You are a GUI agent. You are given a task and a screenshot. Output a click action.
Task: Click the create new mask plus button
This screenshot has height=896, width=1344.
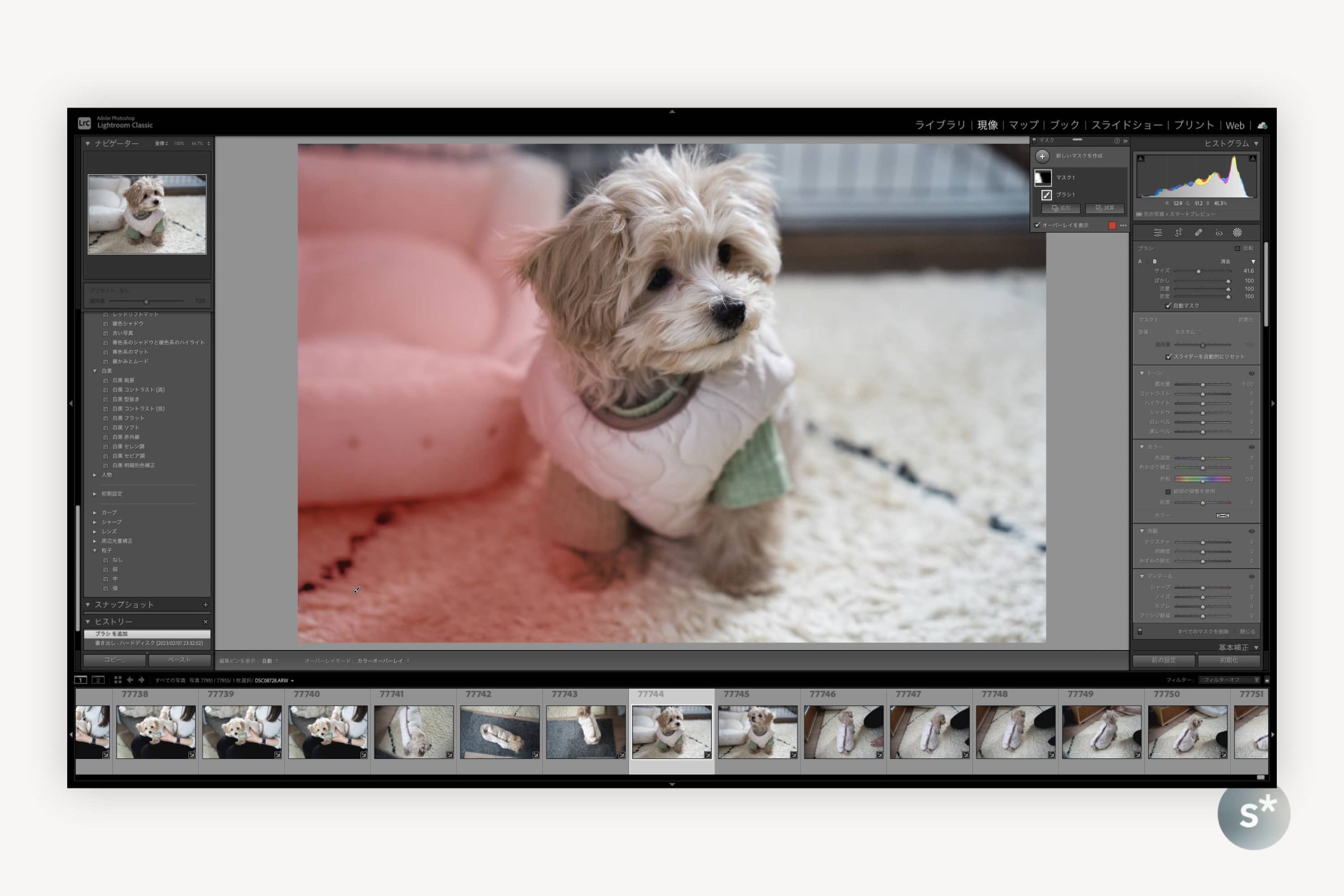[x=1042, y=156]
